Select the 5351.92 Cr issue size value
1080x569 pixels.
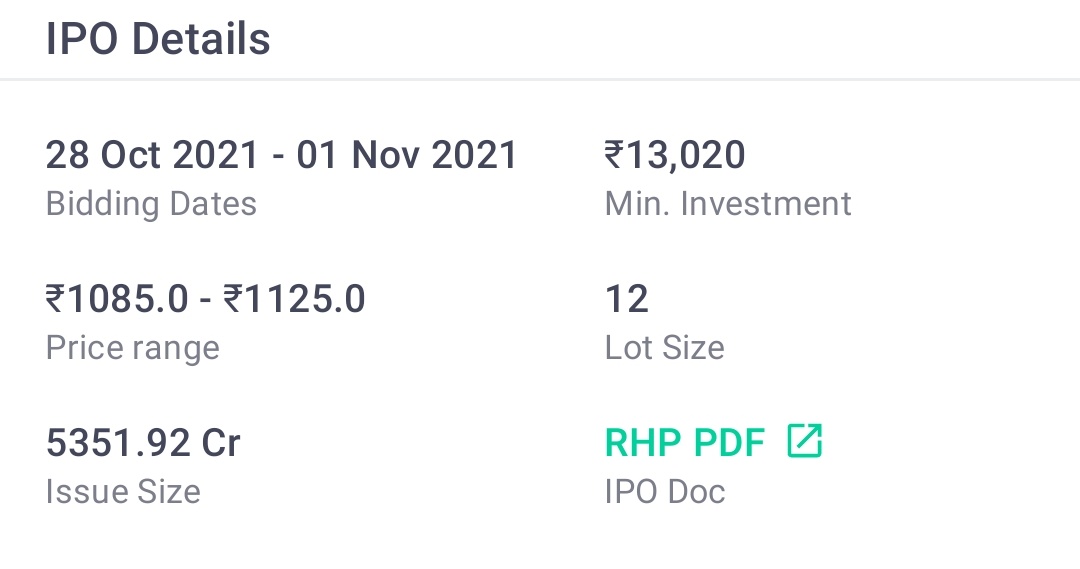(x=143, y=443)
